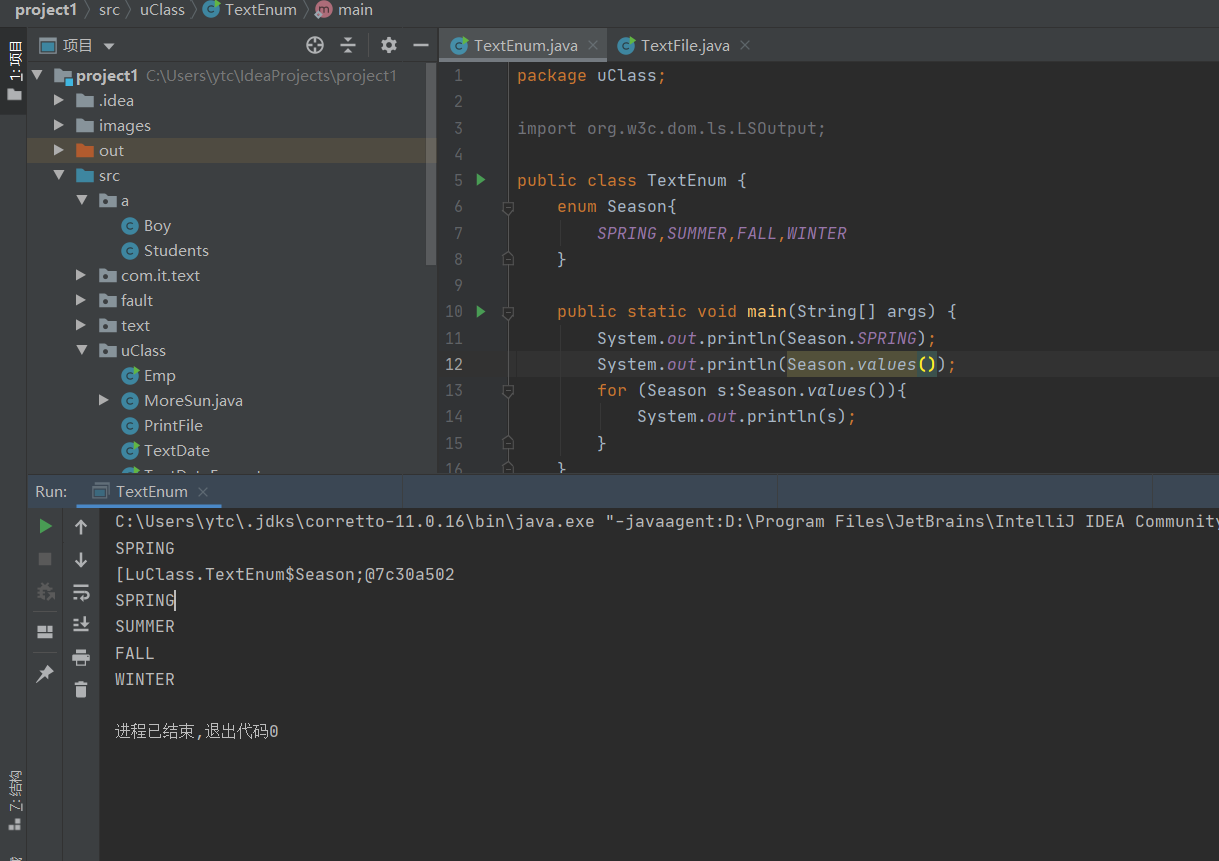Collapse the project1 root node
This screenshot has height=861, width=1219.
coord(38,75)
